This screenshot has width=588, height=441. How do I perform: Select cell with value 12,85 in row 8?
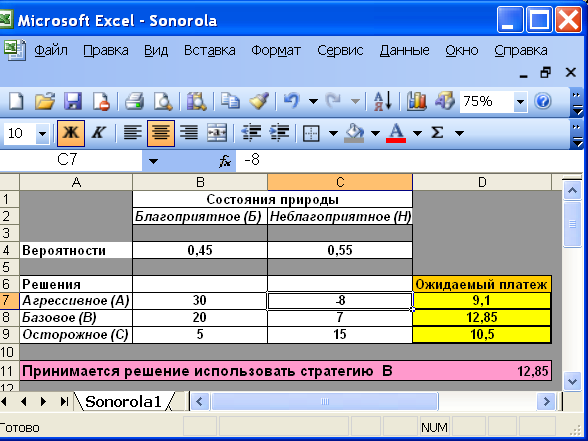click(482, 318)
